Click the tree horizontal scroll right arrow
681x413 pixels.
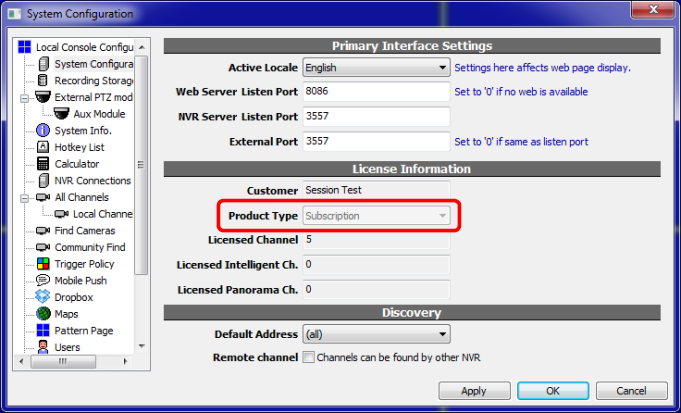click(x=126, y=361)
